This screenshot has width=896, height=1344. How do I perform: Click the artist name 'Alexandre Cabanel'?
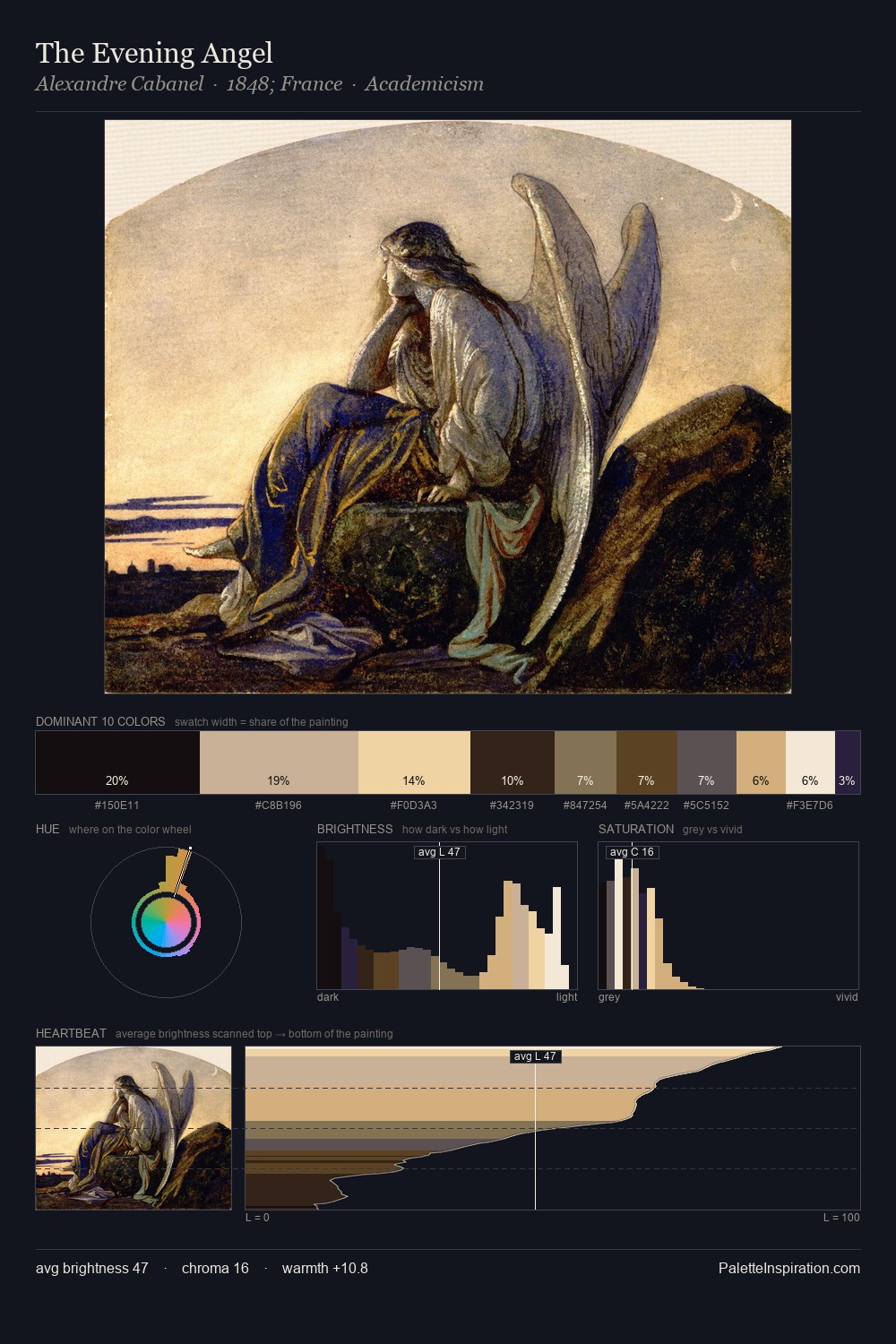click(119, 84)
